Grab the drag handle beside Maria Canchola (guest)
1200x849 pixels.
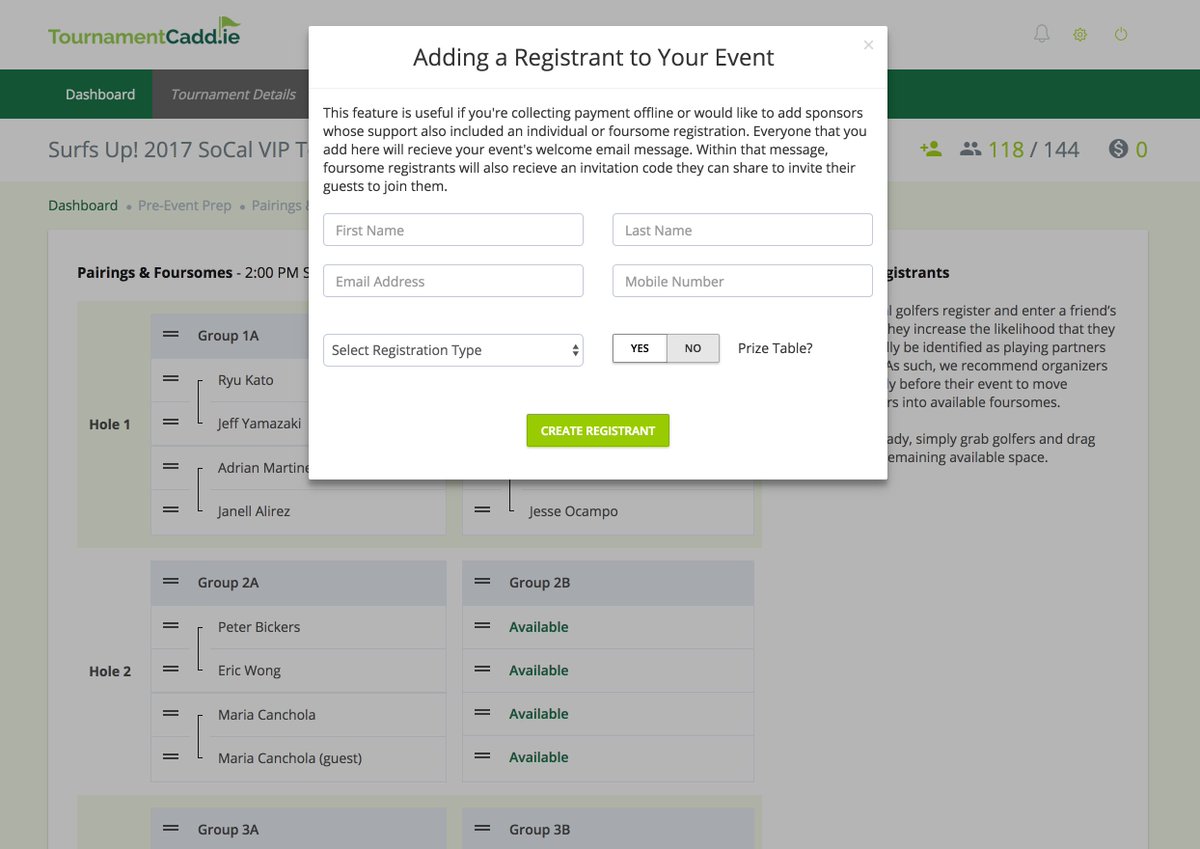tap(171, 757)
